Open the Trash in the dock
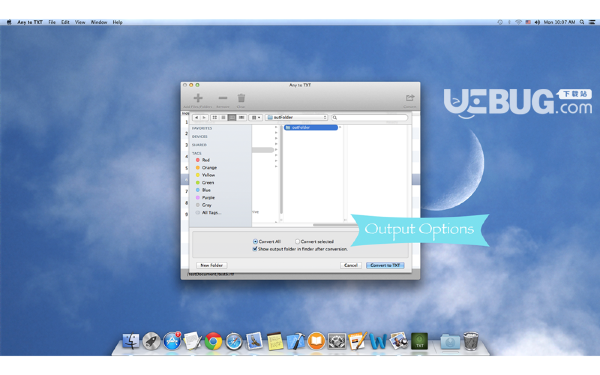This screenshot has width=600, height=375. click(471, 341)
